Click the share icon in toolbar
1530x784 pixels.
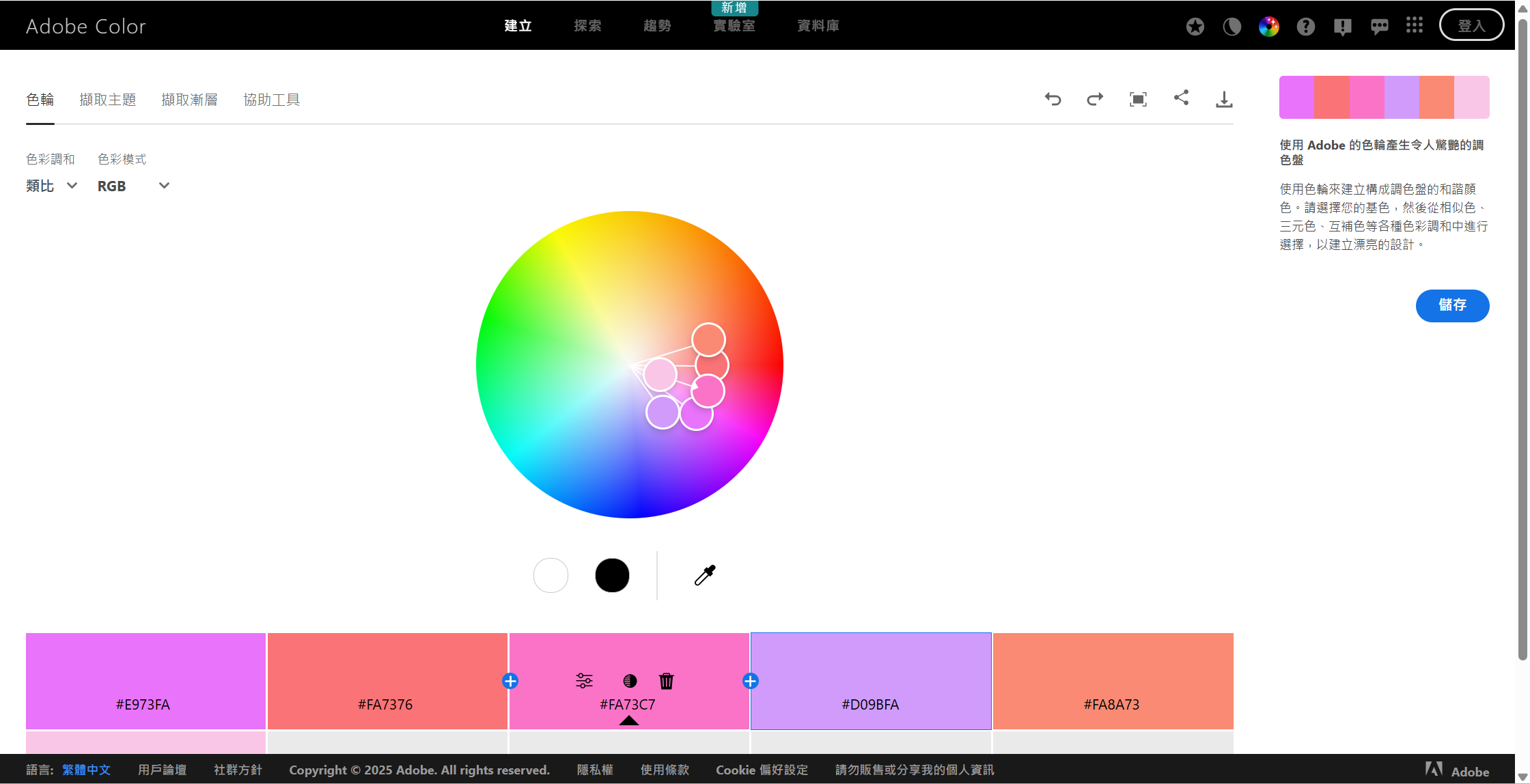point(1181,98)
